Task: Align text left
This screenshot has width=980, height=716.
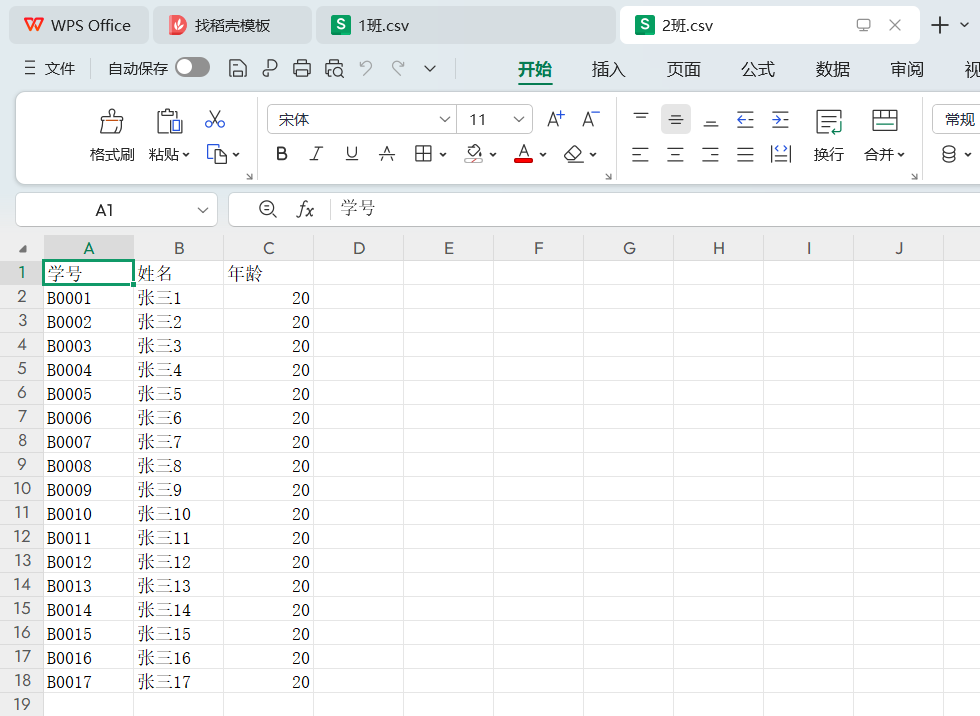Action: tap(641, 154)
